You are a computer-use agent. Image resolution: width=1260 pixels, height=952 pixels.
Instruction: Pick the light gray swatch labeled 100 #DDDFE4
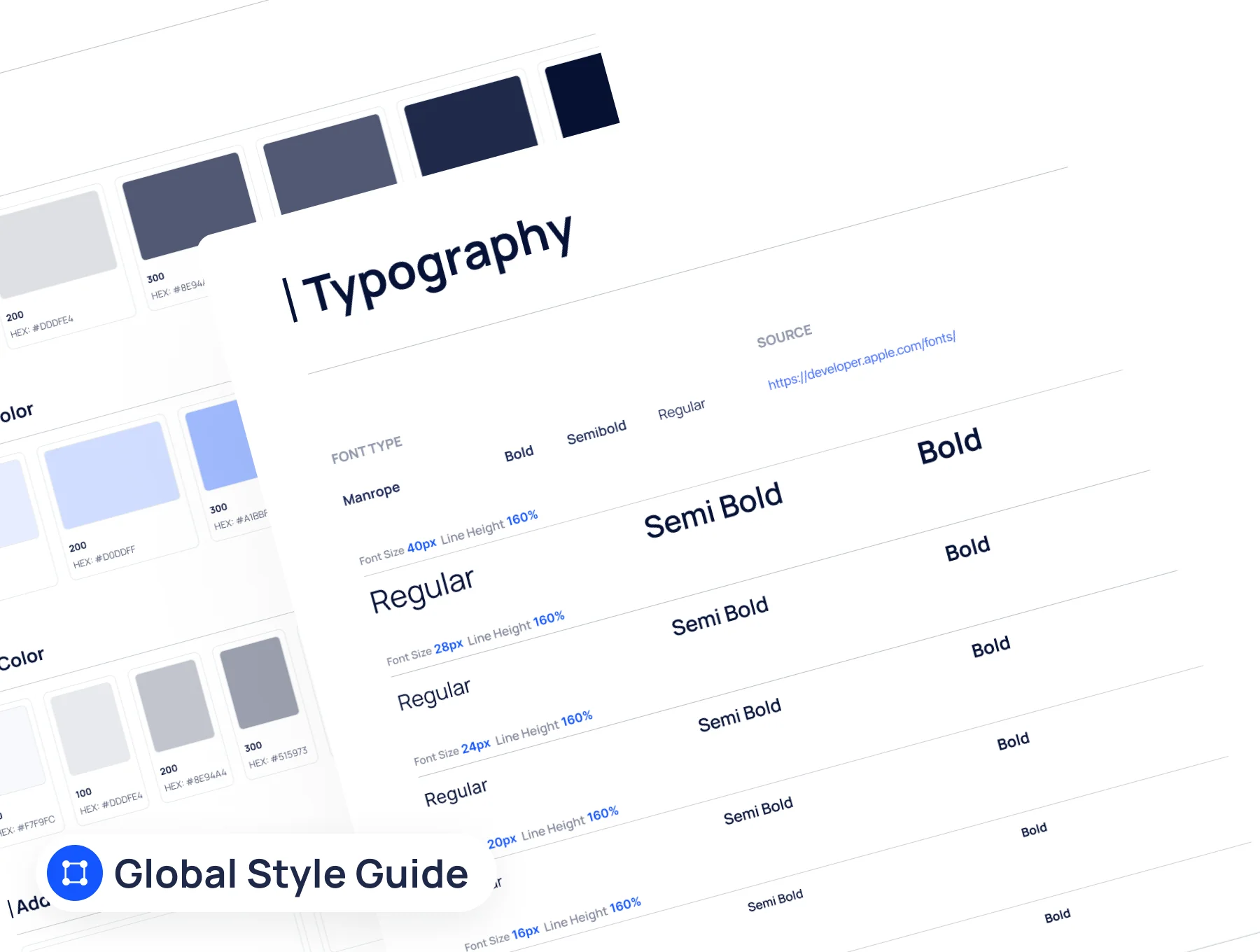tap(90, 729)
